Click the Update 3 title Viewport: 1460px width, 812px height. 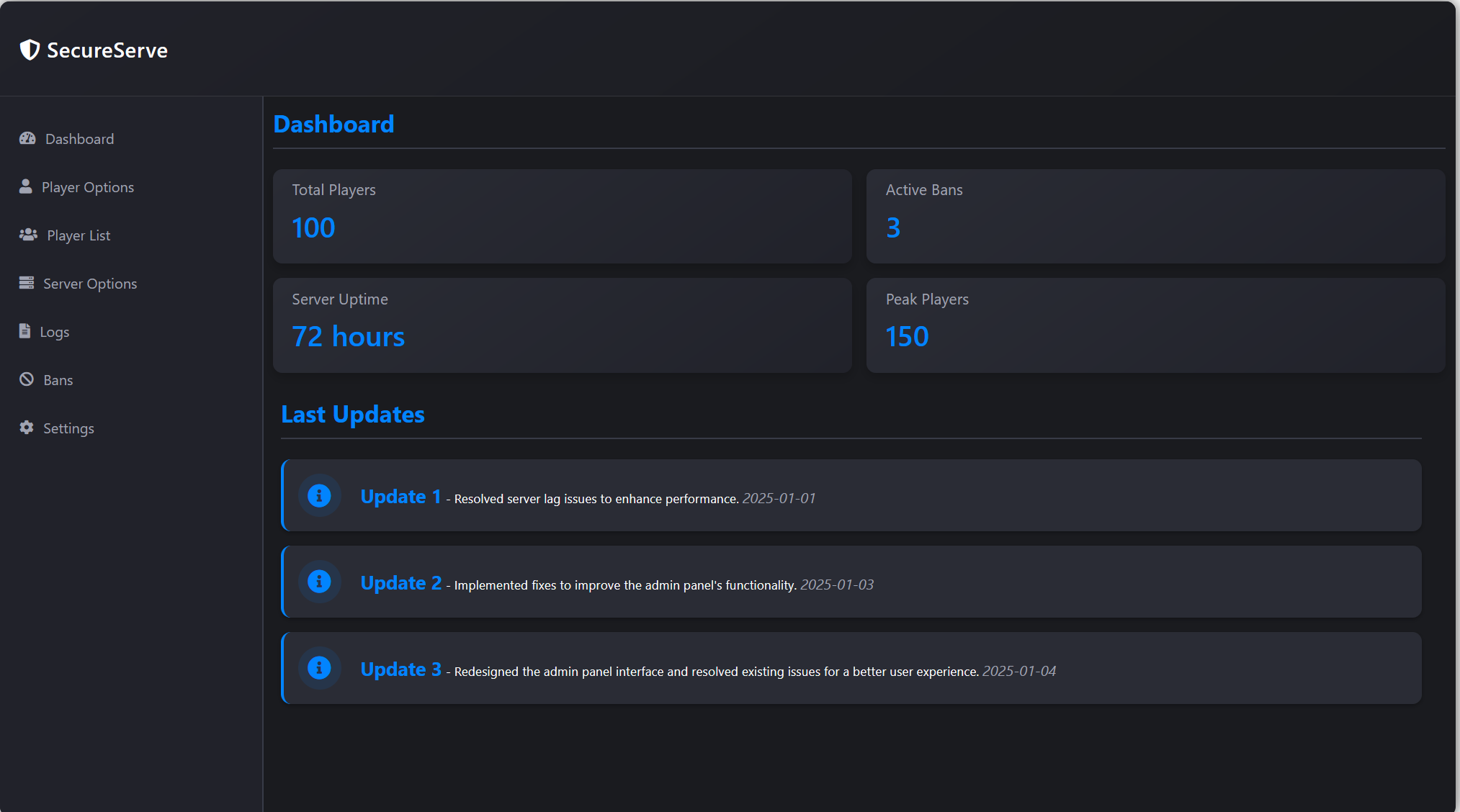(x=401, y=669)
